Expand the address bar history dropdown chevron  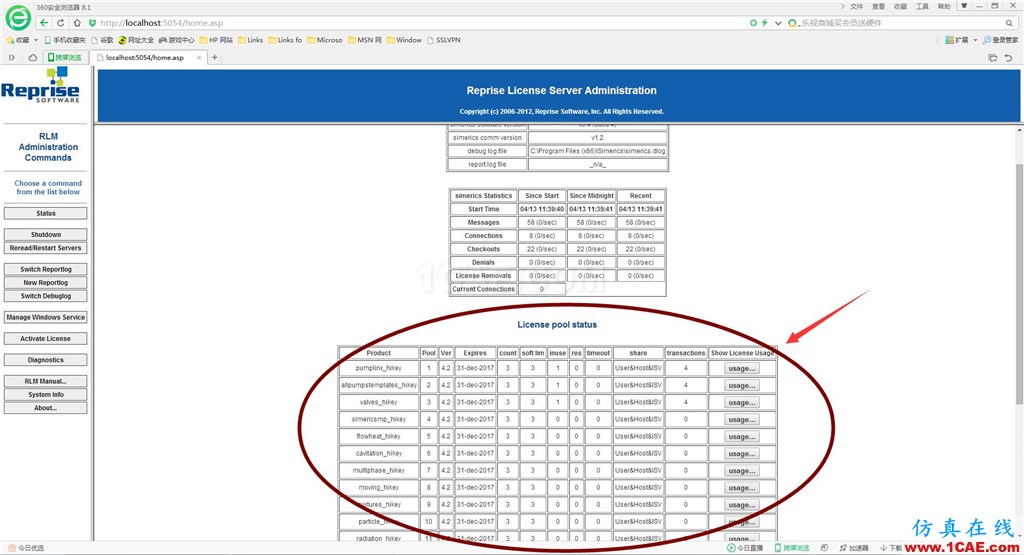coord(778,23)
